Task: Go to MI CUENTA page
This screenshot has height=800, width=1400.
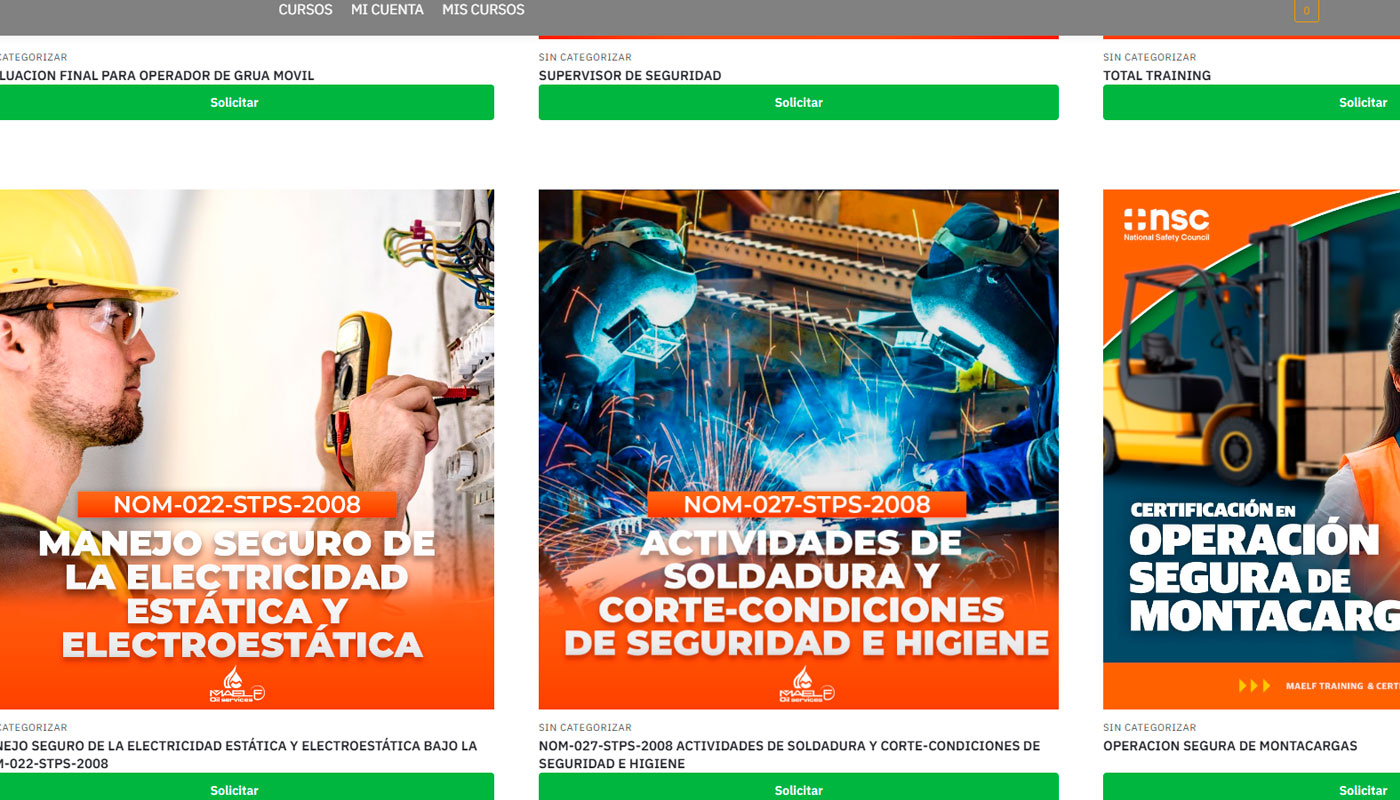Action: (387, 10)
